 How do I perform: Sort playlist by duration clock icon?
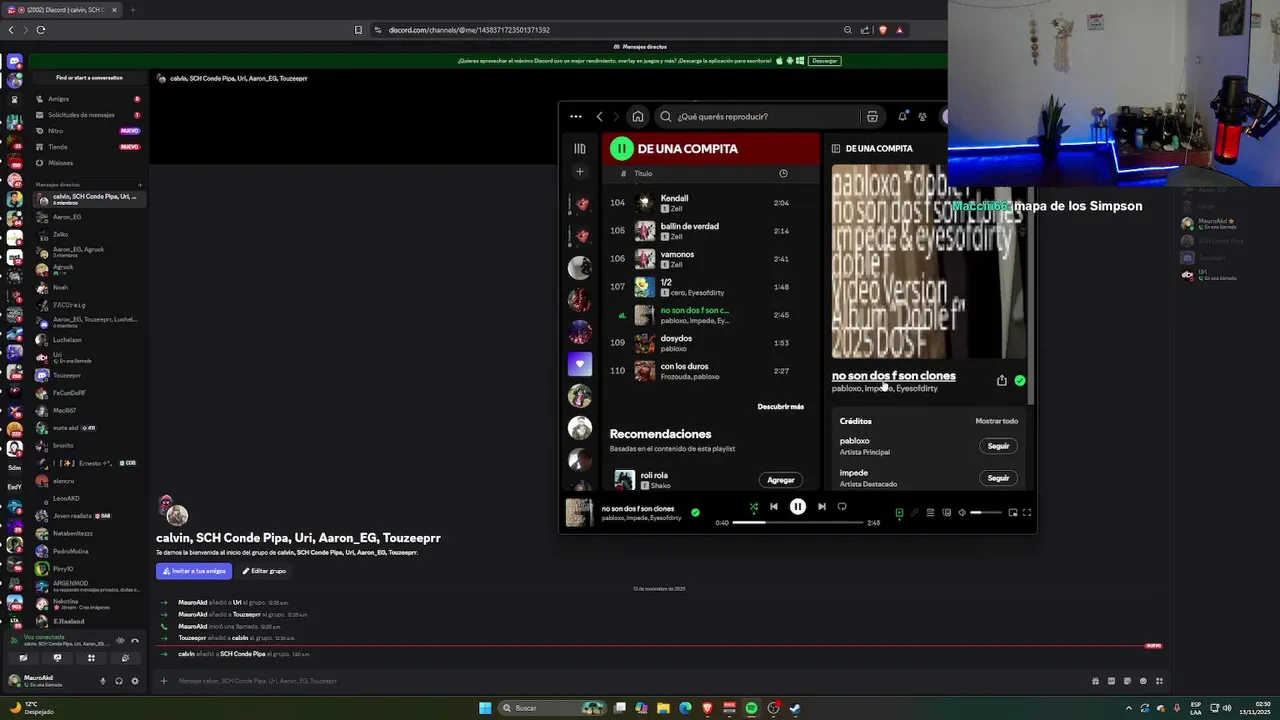coord(783,173)
